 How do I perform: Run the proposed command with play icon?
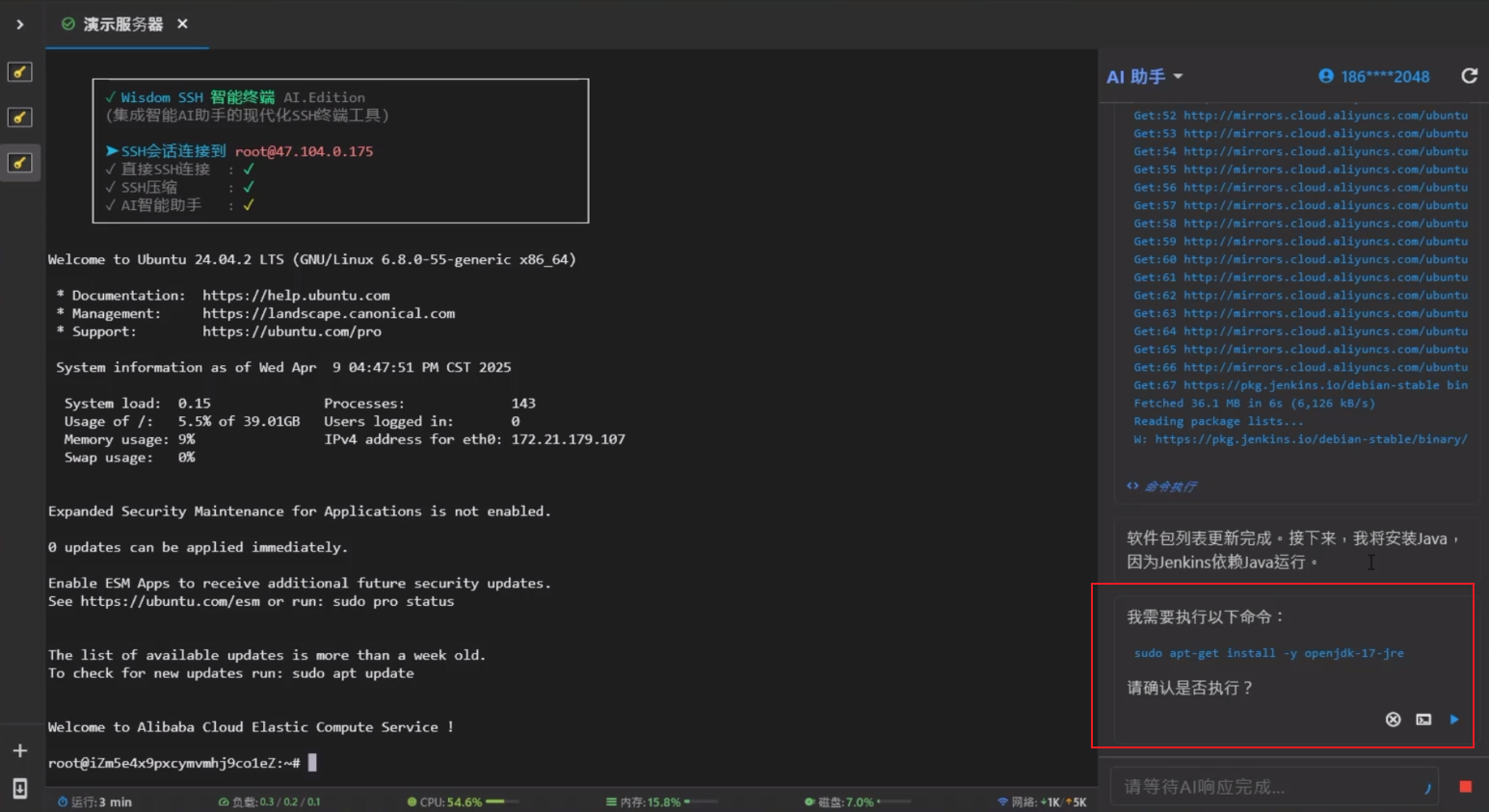[x=1454, y=720]
